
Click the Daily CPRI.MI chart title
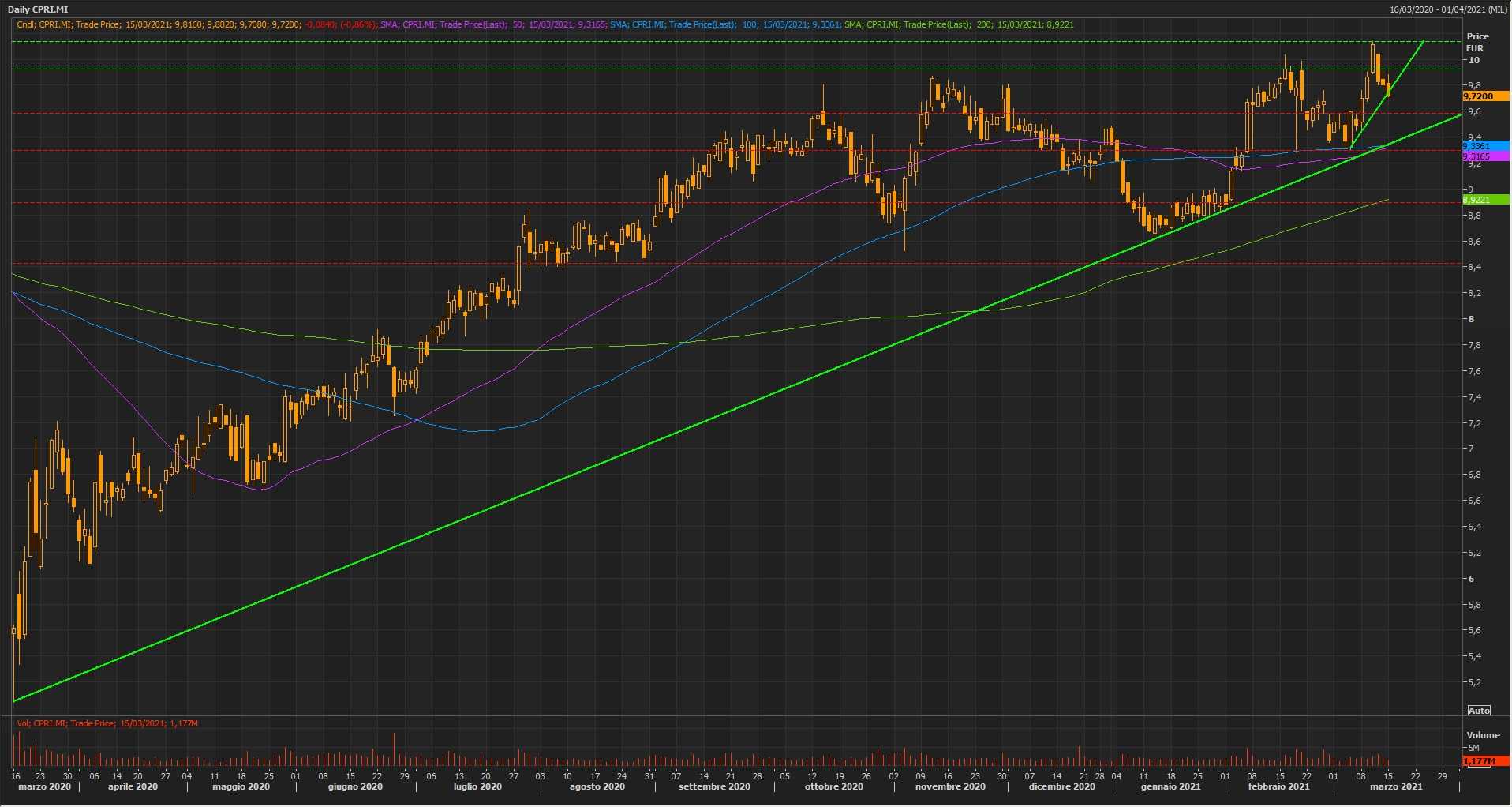38,9
